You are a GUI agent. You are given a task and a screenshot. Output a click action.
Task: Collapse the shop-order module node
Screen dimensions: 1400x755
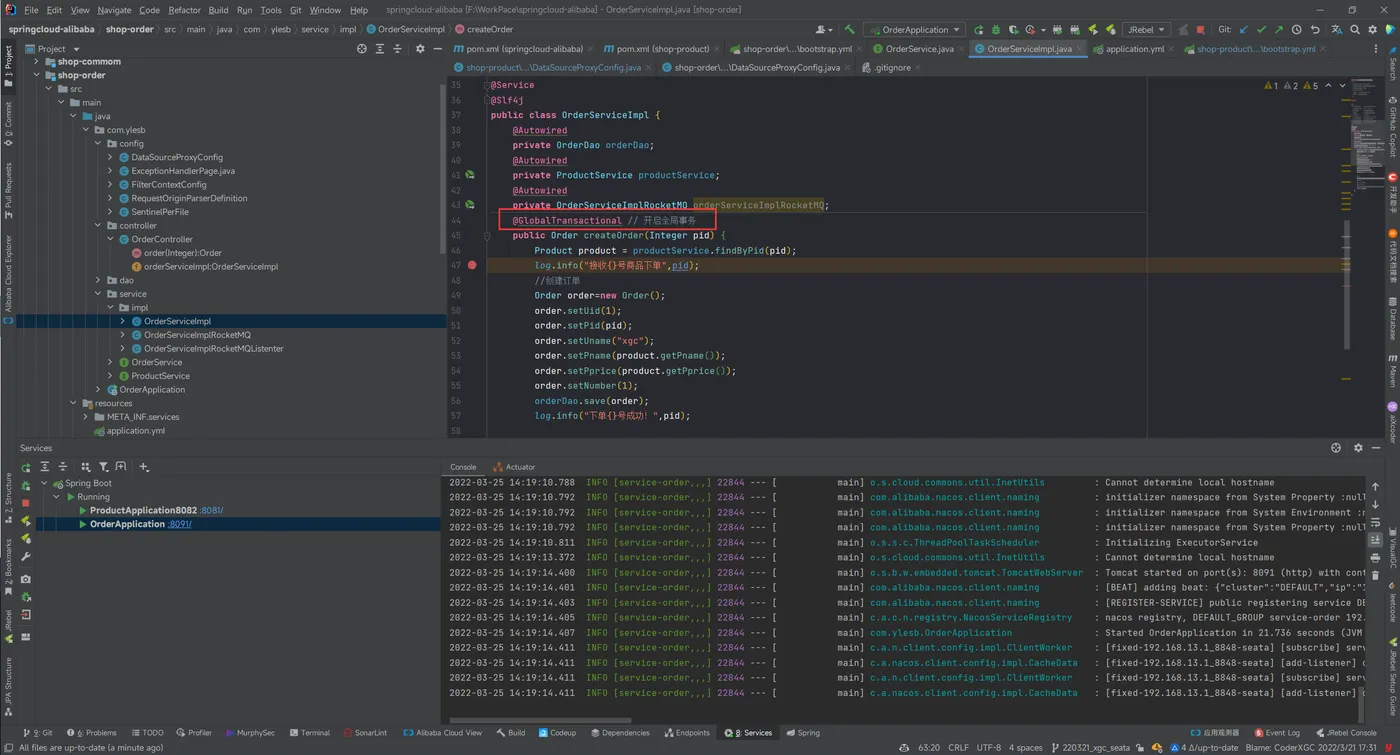(x=37, y=75)
